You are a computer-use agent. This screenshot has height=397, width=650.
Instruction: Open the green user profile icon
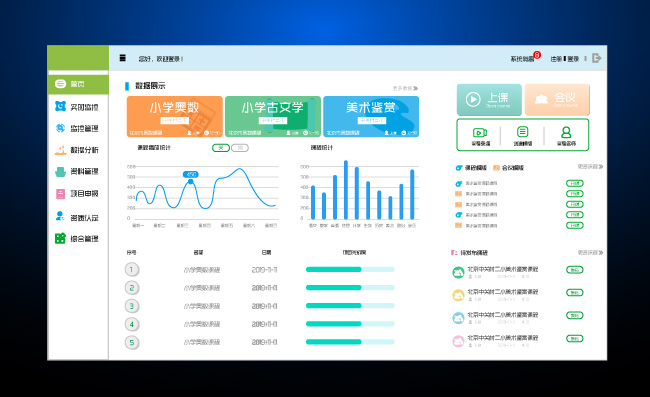coord(566,132)
